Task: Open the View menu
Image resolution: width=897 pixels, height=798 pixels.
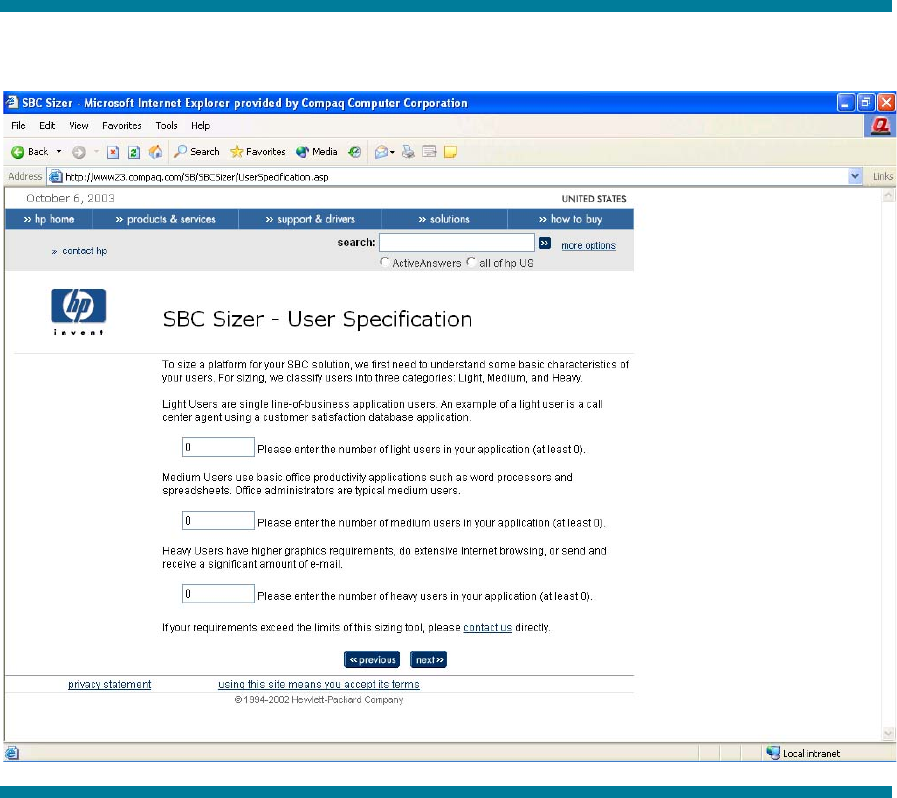Action: (x=78, y=125)
